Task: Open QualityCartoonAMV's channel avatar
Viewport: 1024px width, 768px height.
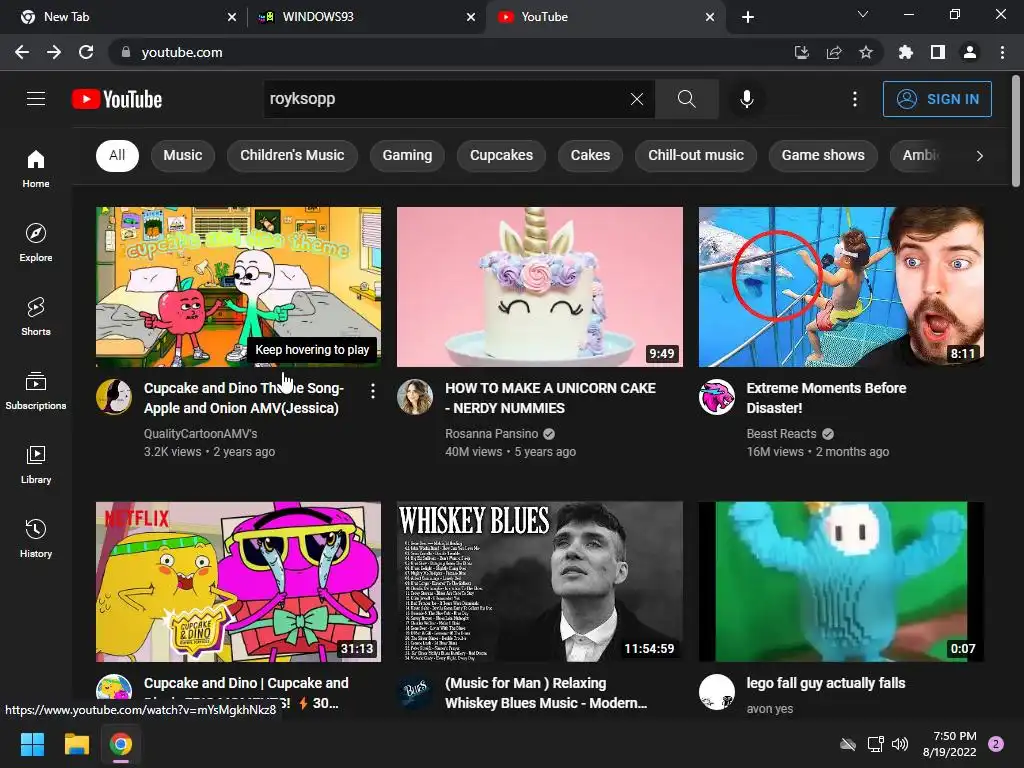Action: [114, 396]
